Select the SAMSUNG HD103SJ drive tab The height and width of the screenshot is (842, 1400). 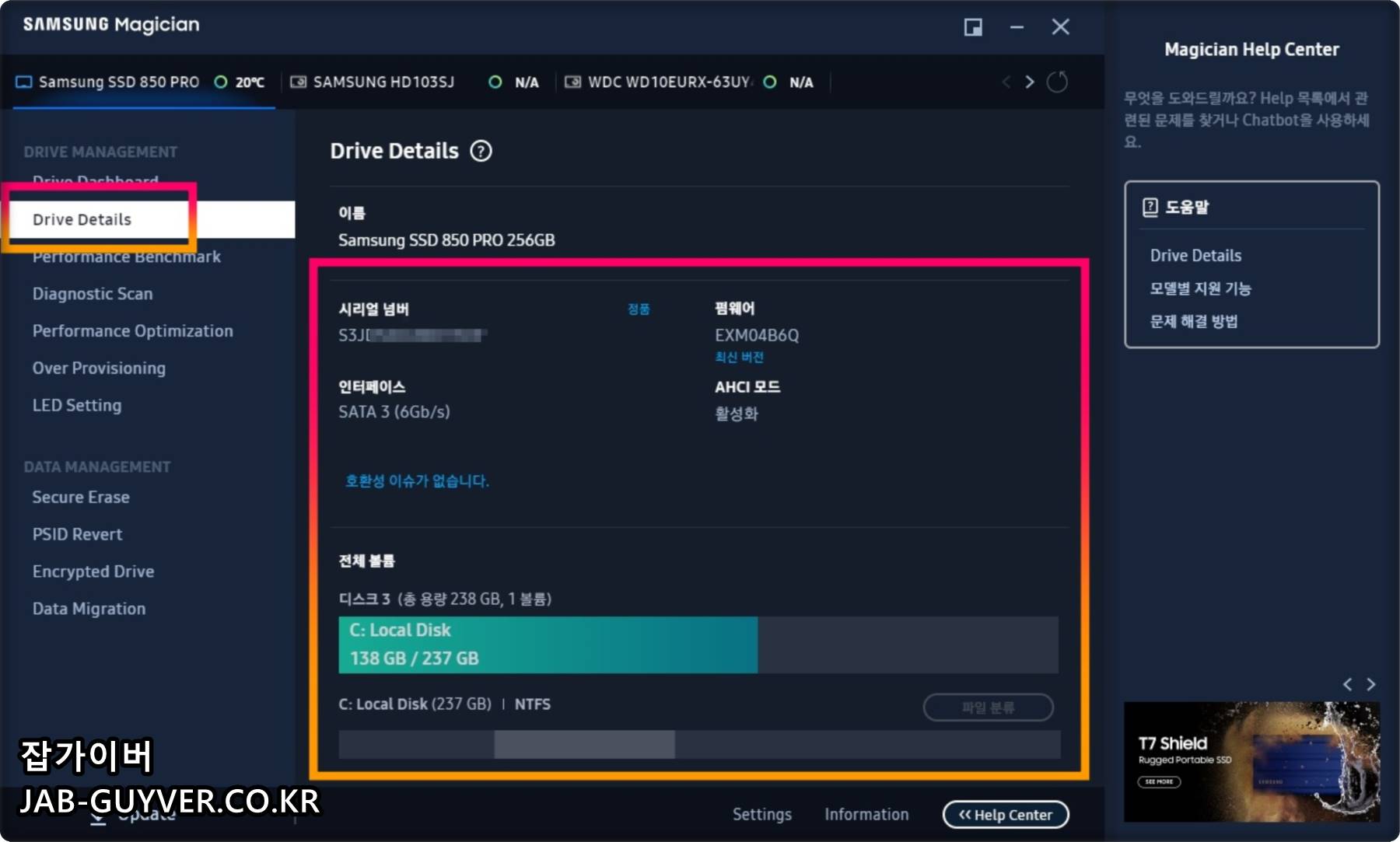(x=415, y=82)
